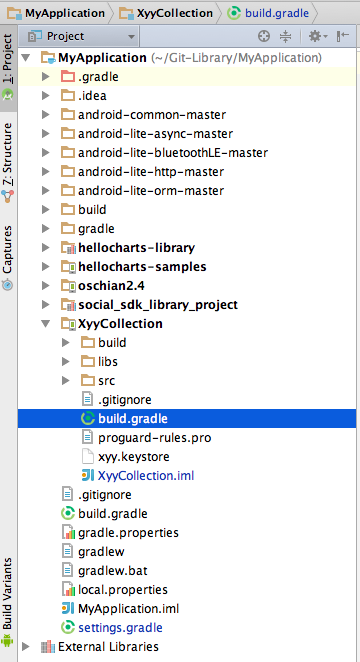The width and height of the screenshot is (360, 662).
Task: Collapse the XyyCollection module node
Action: click(46, 324)
